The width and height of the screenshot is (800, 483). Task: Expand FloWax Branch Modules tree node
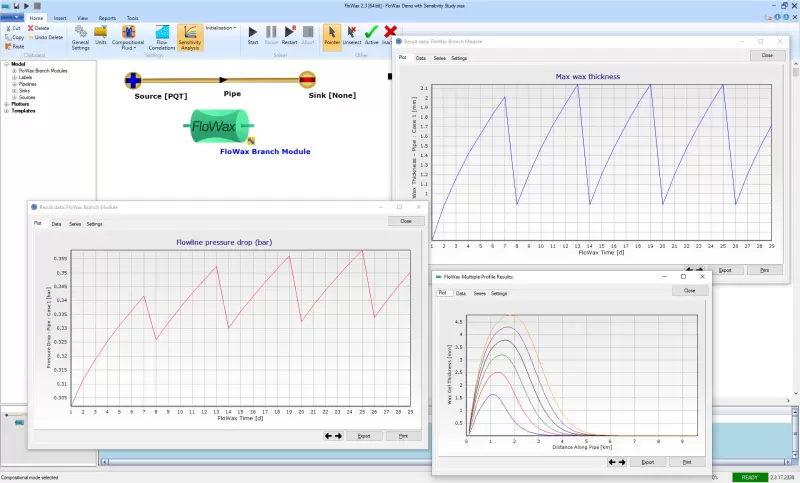[x=14, y=71]
